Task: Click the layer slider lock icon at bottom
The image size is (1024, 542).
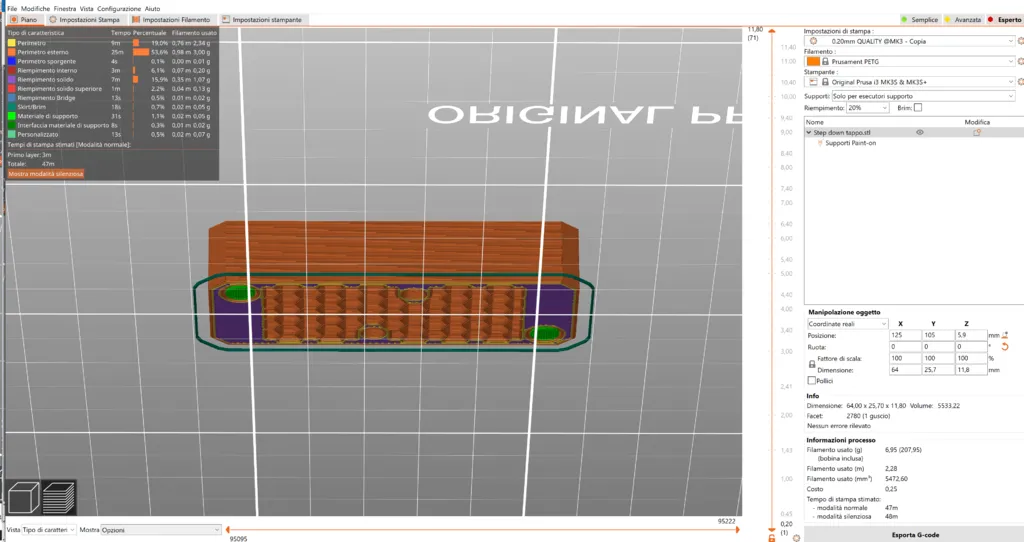Action: 772,538
